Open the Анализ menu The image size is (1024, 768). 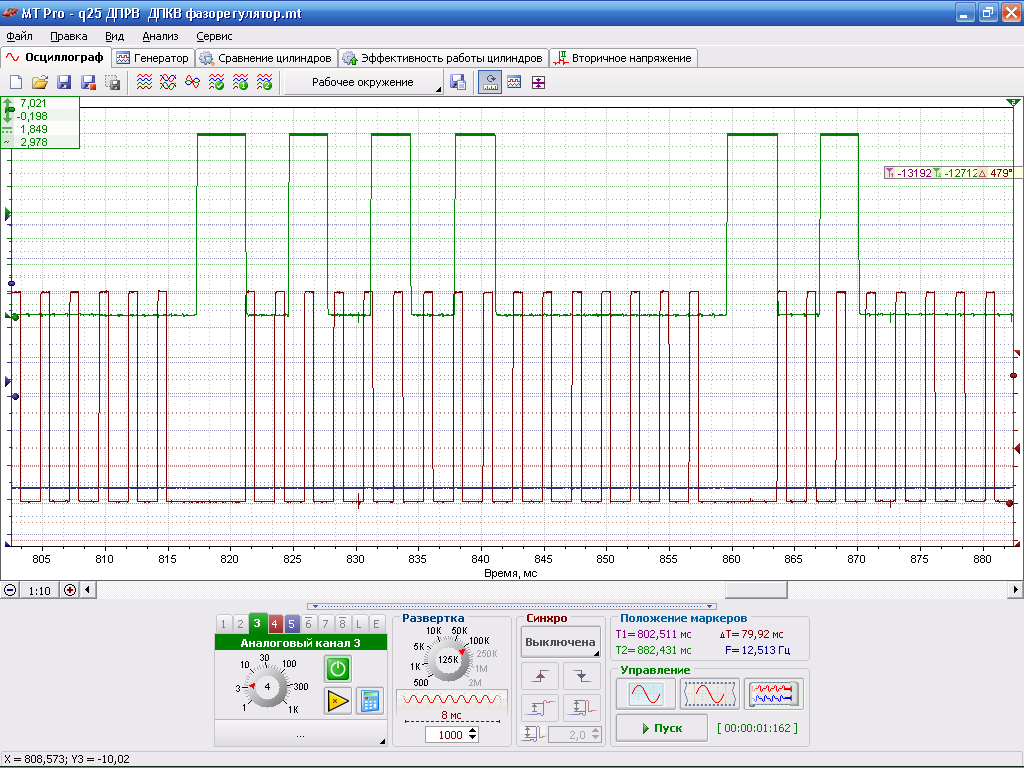[x=161, y=37]
